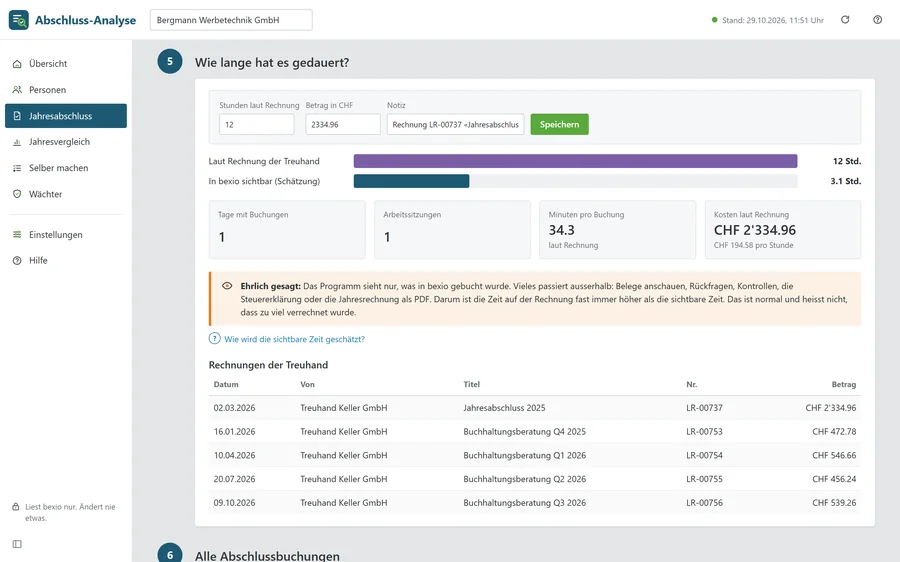
Task: Click the Nr. column header
Action: 692,385
